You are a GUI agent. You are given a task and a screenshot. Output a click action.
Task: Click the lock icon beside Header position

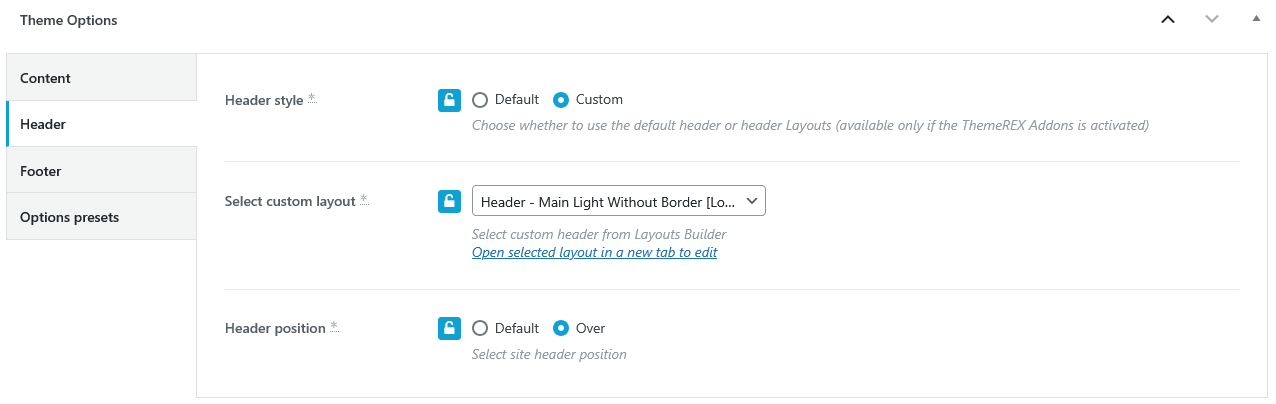tap(449, 328)
